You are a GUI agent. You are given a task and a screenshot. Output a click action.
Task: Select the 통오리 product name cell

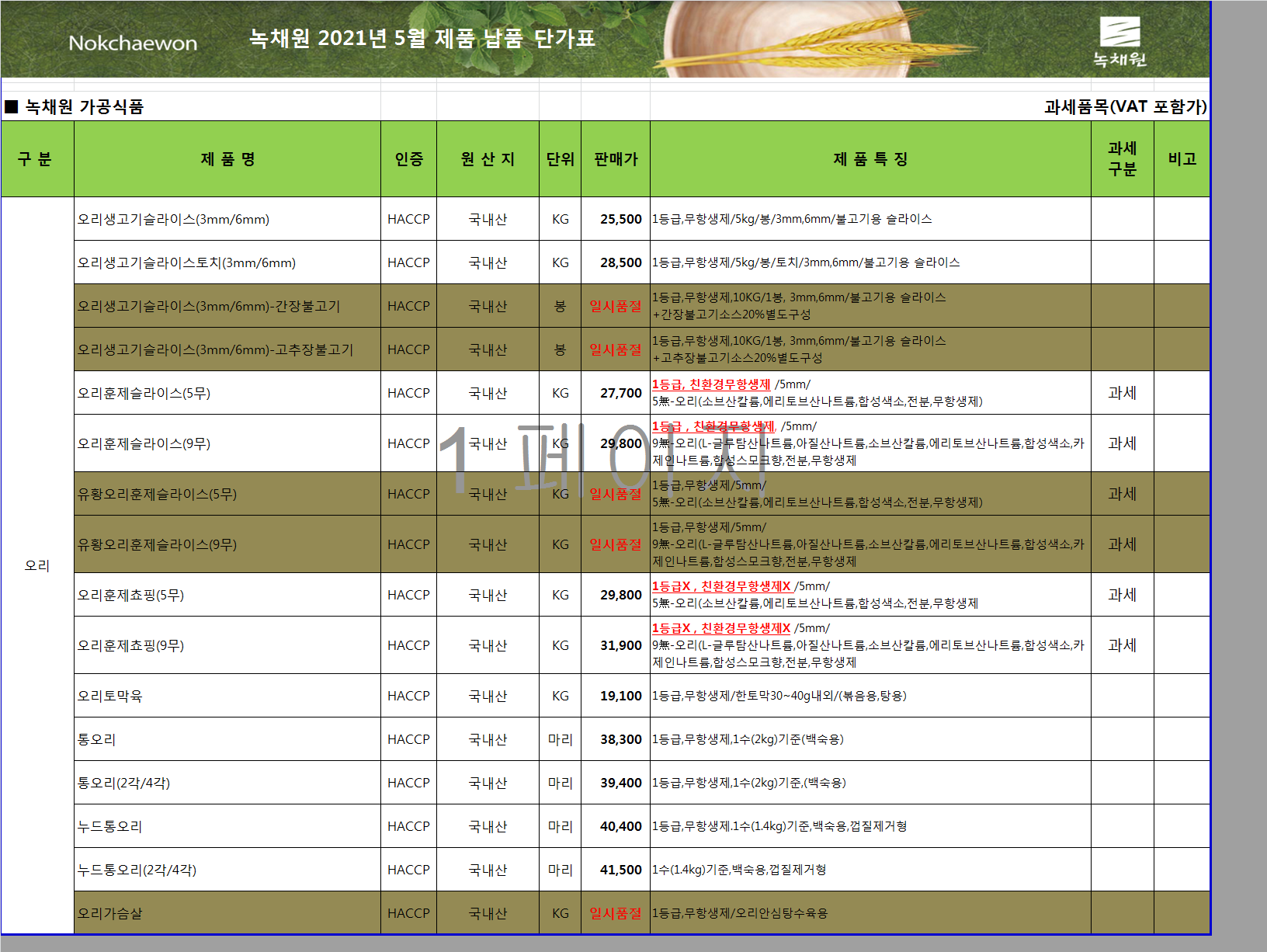pyautogui.click(x=227, y=739)
